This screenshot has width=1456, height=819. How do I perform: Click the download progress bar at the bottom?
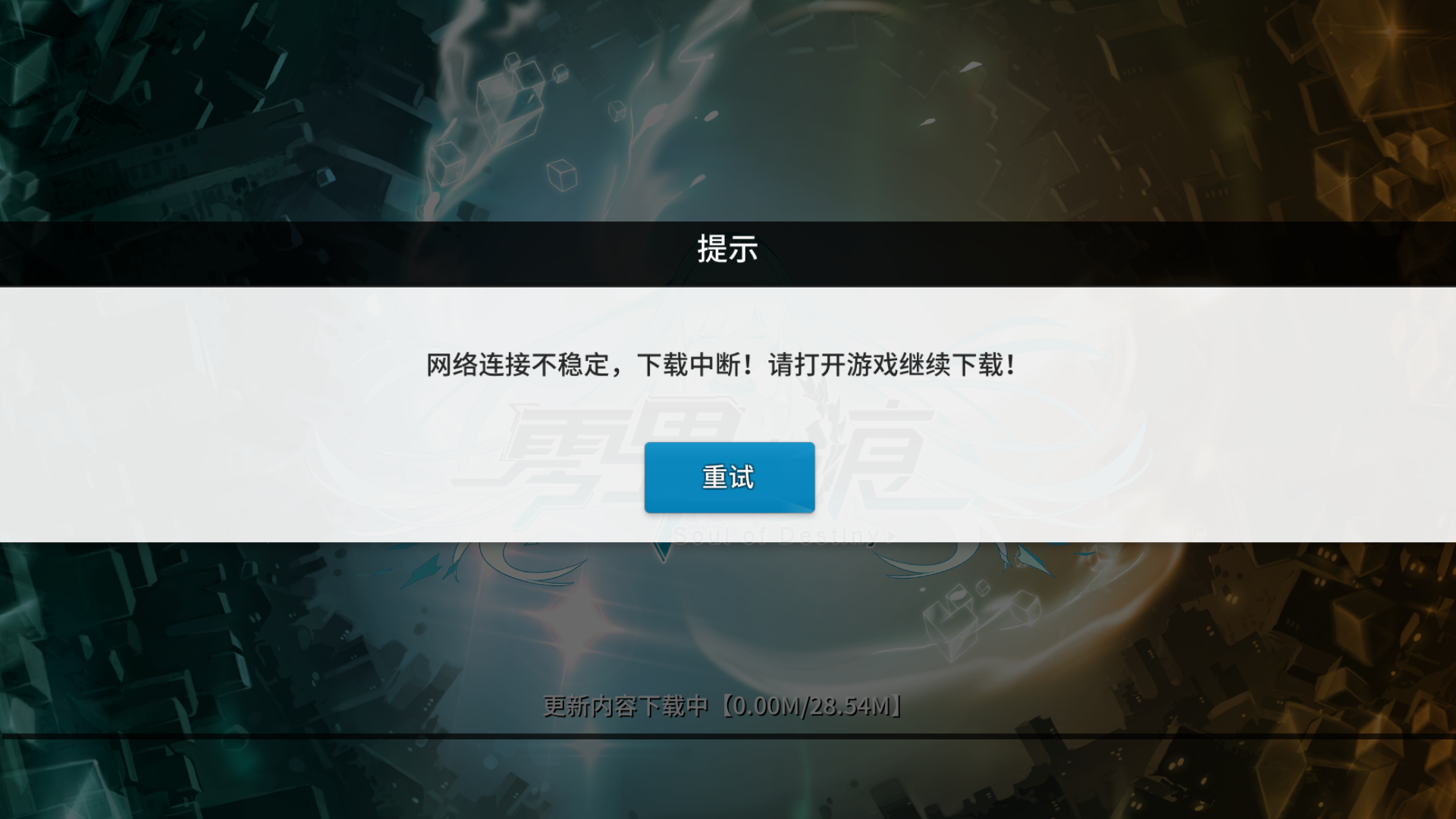(x=728, y=736)
